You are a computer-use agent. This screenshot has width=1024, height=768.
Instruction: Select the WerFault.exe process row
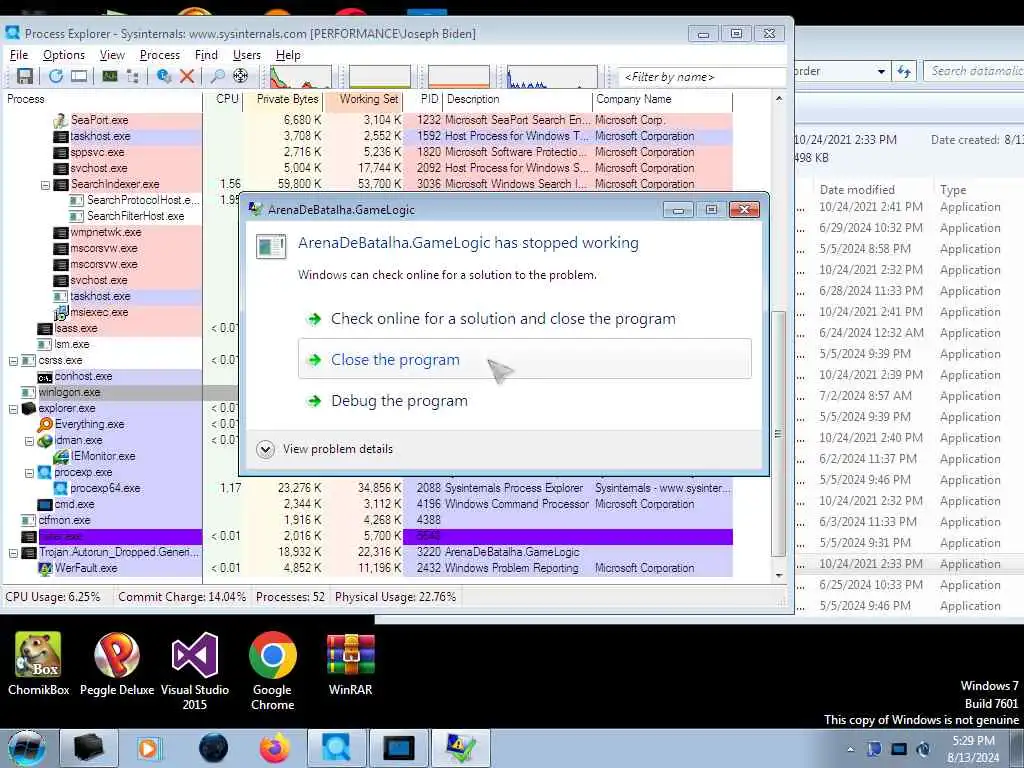(x=367, y=568)
